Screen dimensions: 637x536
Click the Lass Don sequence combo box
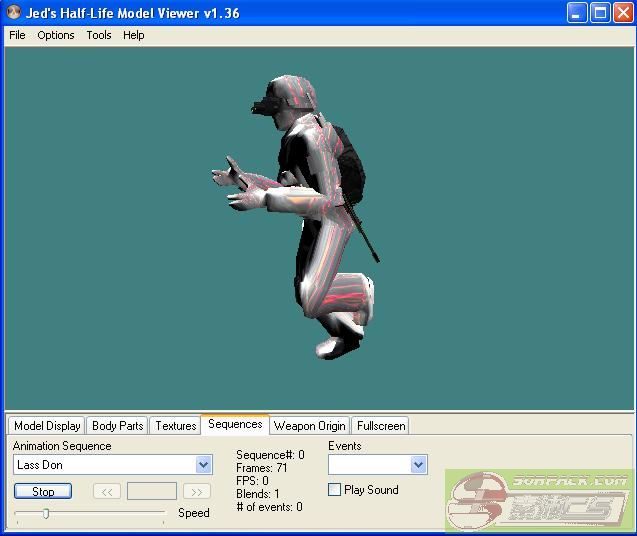click(113, 464)
